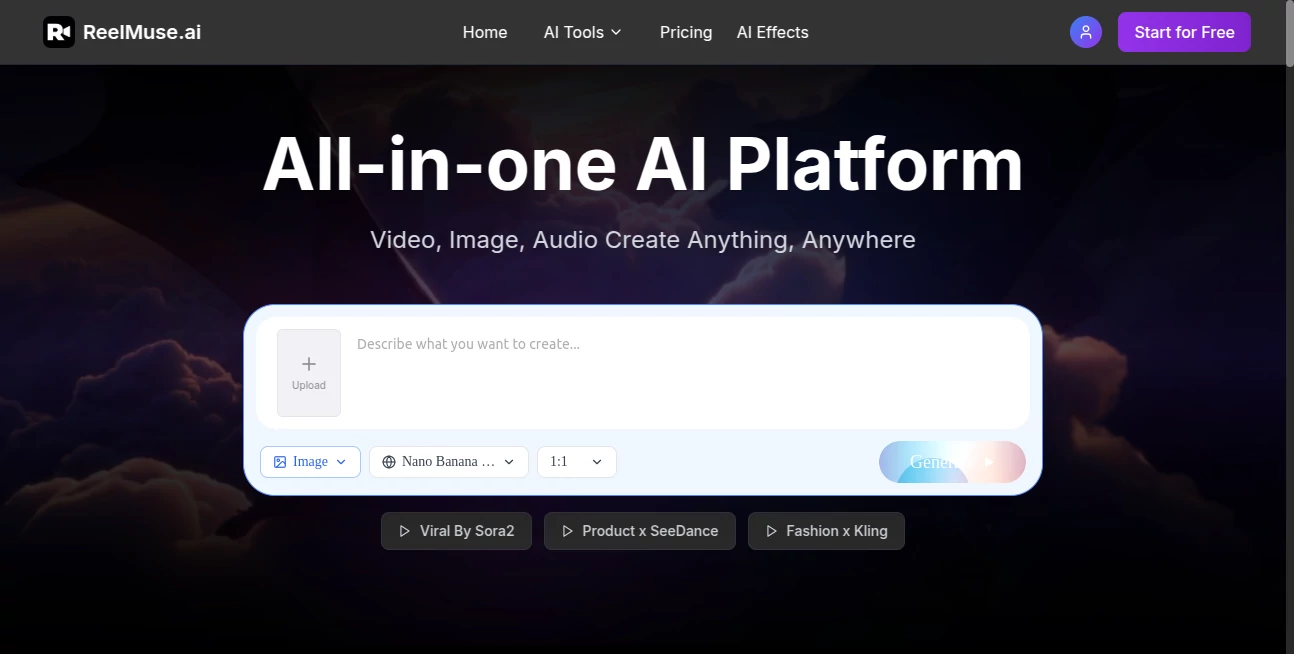Click the ReelMuse.ai logo icon

tap(59, 31)
